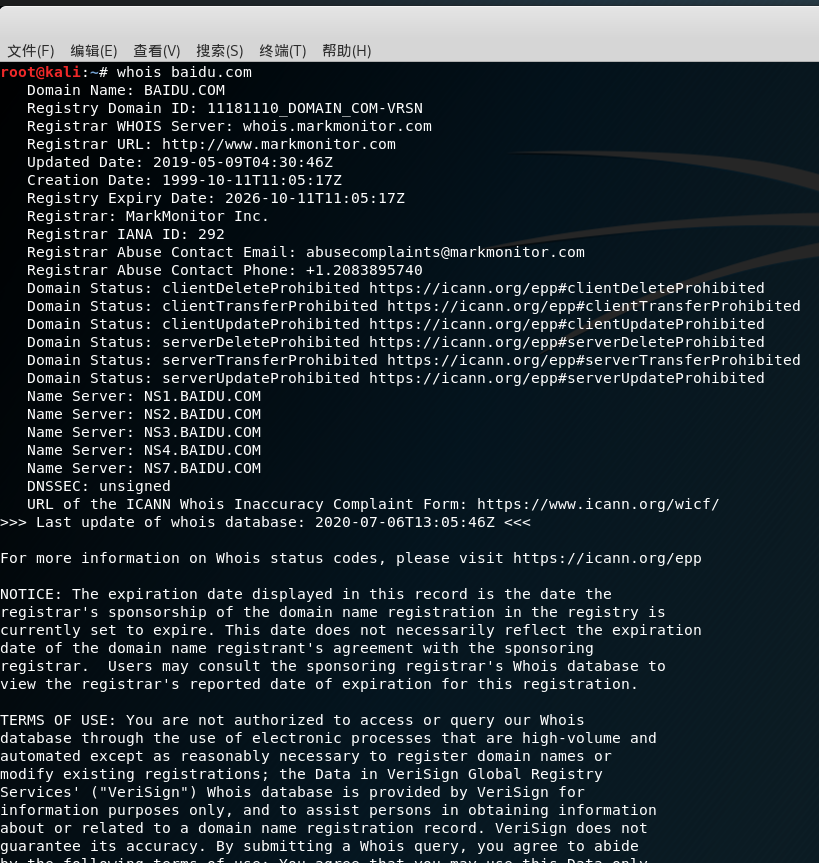Click 'VeriSign Global Registry' text

[x=495, y=774]
